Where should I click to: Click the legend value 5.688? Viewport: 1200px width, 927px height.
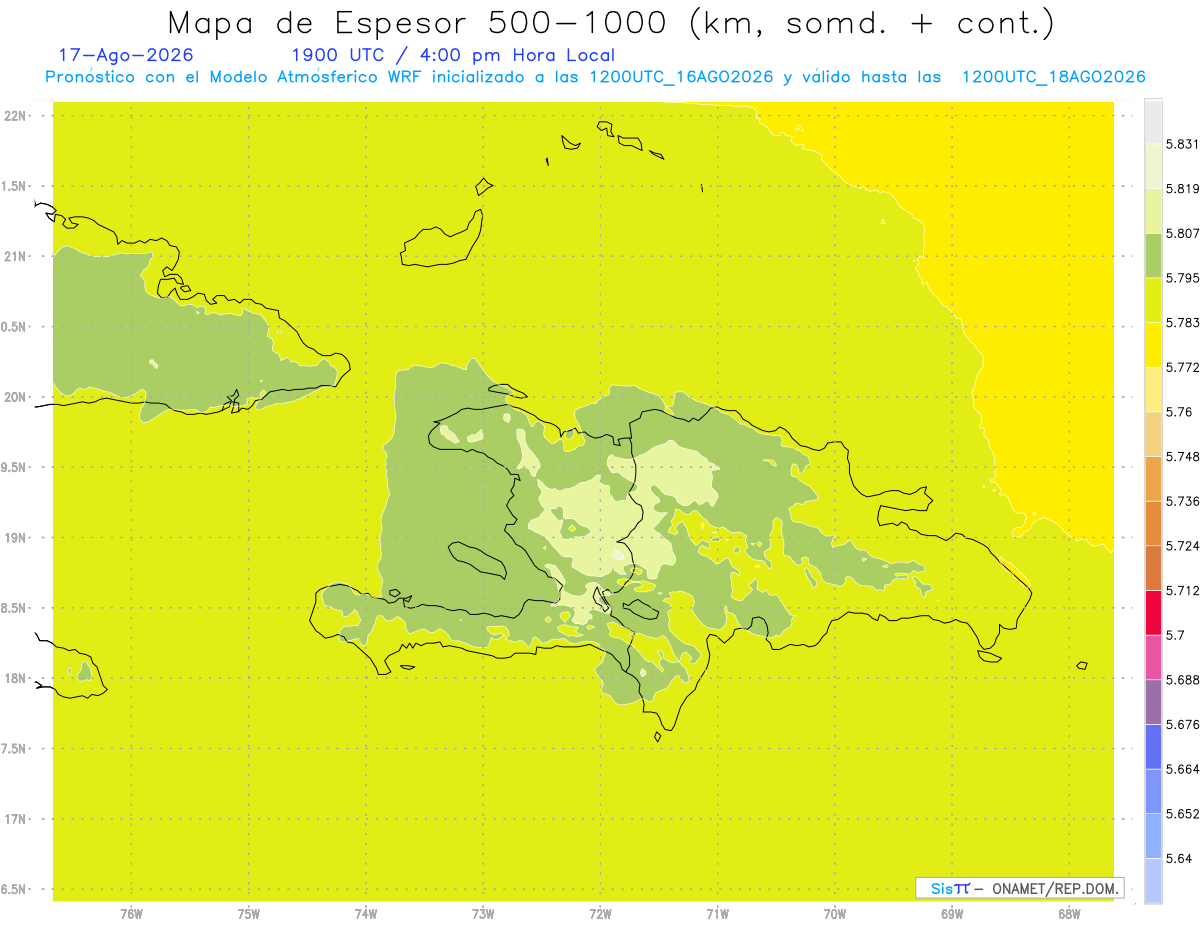click(x=1182, y=680)
